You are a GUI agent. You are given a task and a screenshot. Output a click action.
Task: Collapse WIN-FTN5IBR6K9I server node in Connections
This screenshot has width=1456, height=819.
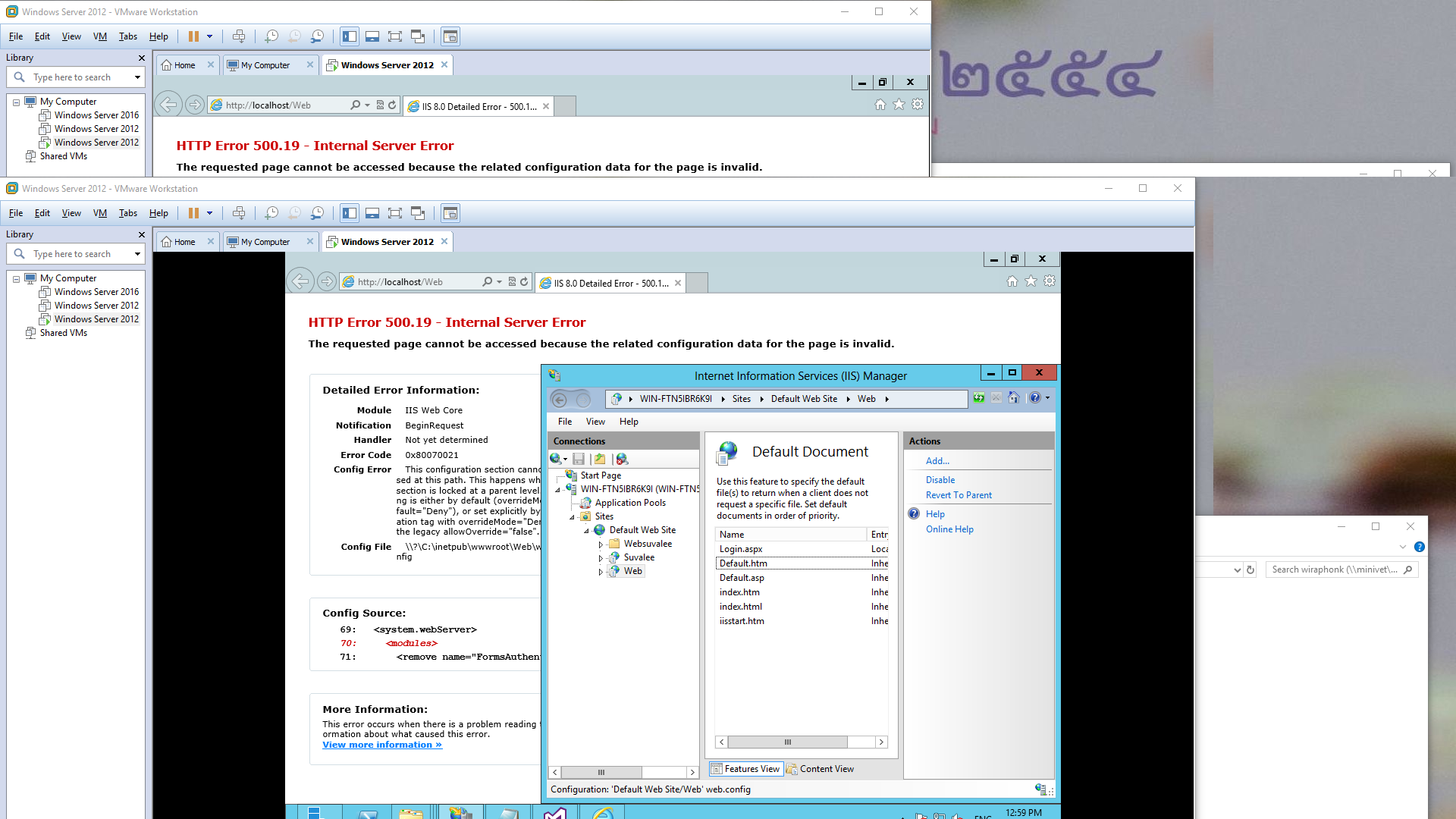coord(558,490)
